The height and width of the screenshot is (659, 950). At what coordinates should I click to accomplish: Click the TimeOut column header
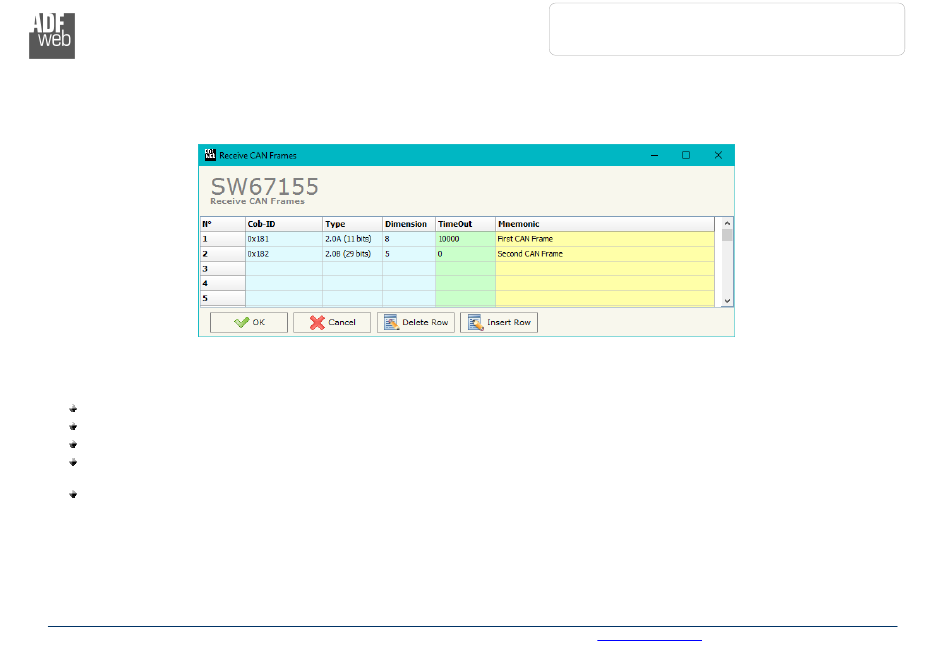465,224
